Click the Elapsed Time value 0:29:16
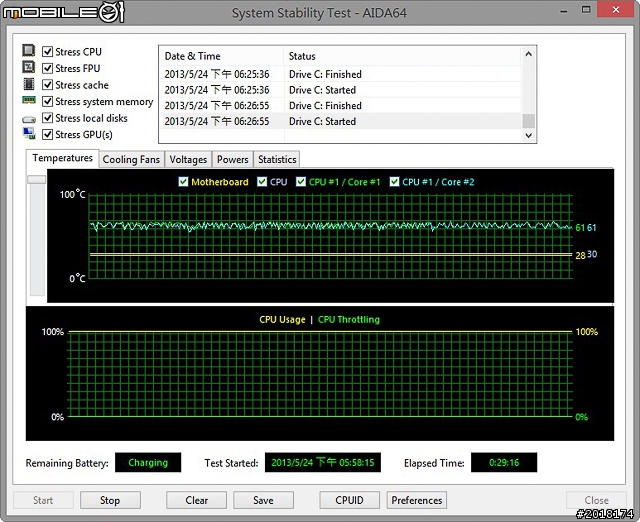The width and height of the screenshot is (640, 522). [504, 462]
